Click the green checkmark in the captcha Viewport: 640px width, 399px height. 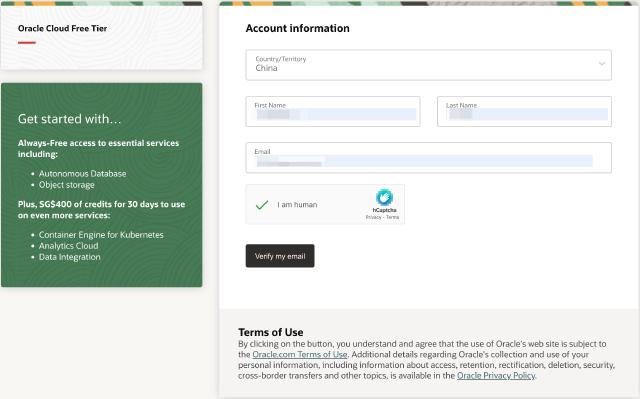pyautogui.click(x=262, y=204)
